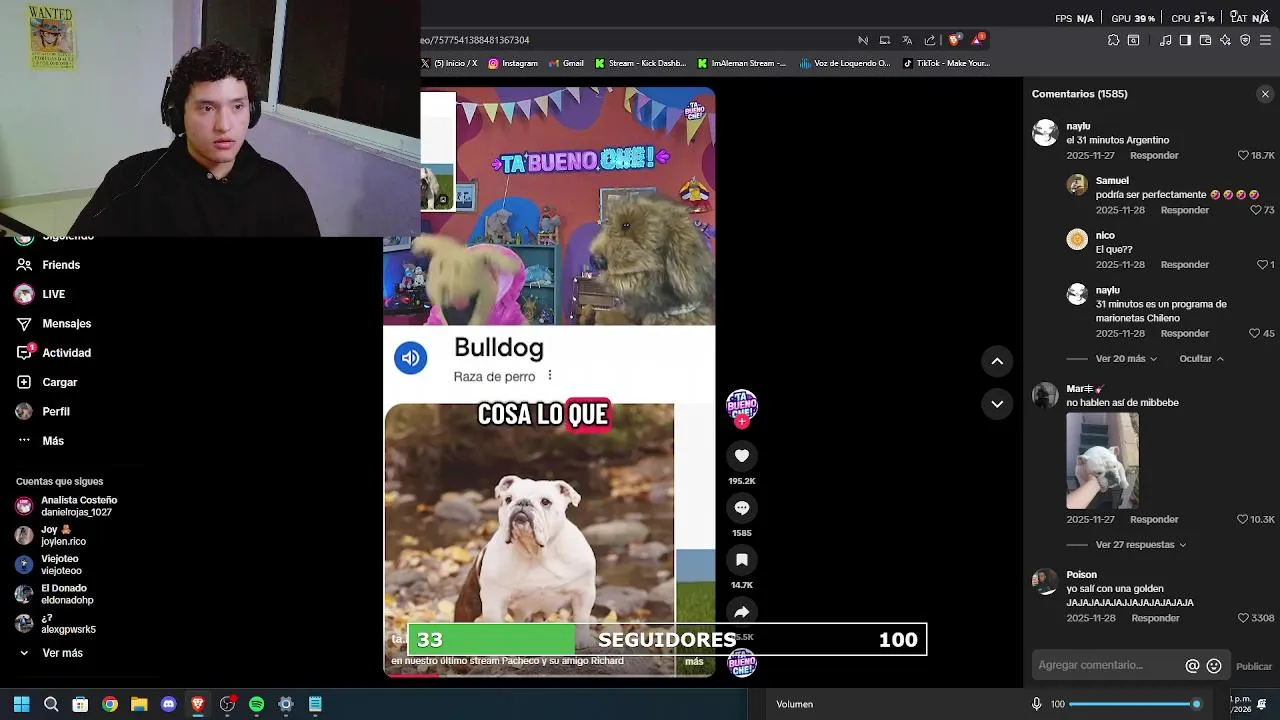Image resolution: width=1280 pixels, height=720 pixels.
Task: Like Samuel's reply with 73 likes
Action: pos(1255,210)
